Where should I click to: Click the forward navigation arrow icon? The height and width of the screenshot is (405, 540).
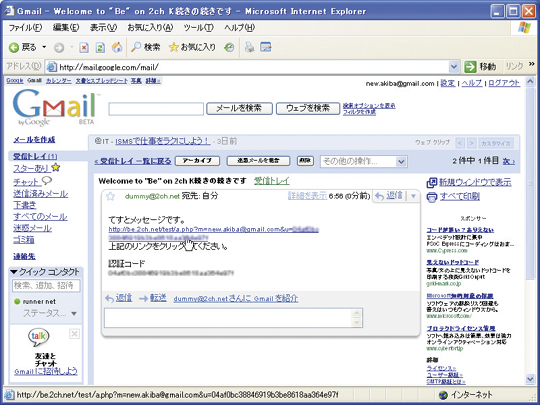point(59,48)
